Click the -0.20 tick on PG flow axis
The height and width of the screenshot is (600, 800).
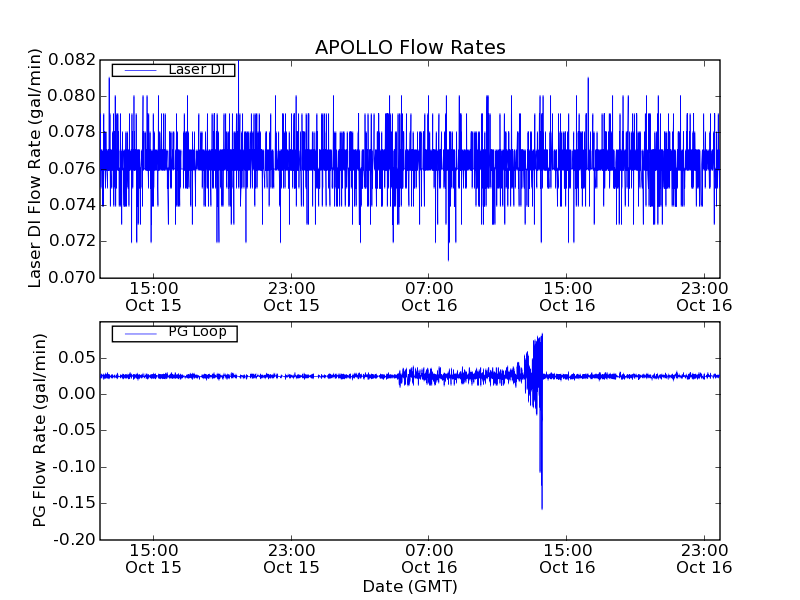point(74,539)
